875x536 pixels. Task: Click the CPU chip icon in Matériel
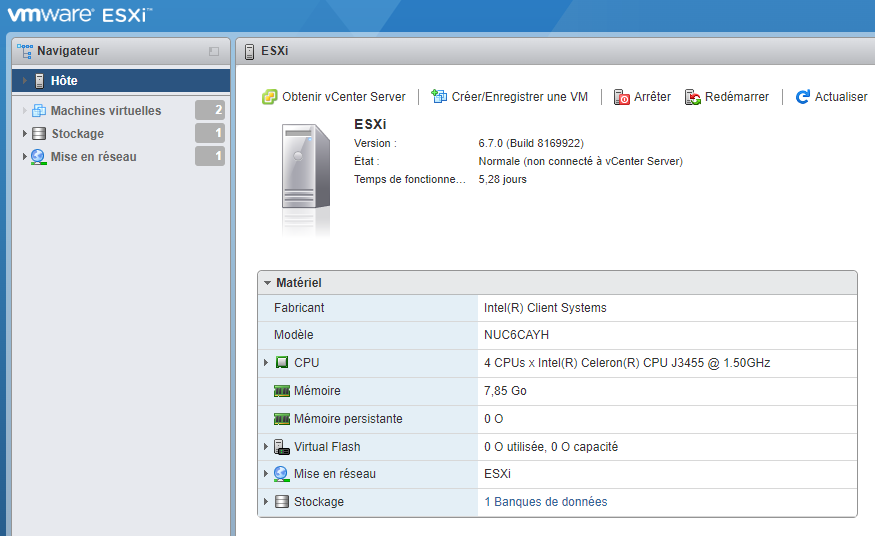(282, 363)
